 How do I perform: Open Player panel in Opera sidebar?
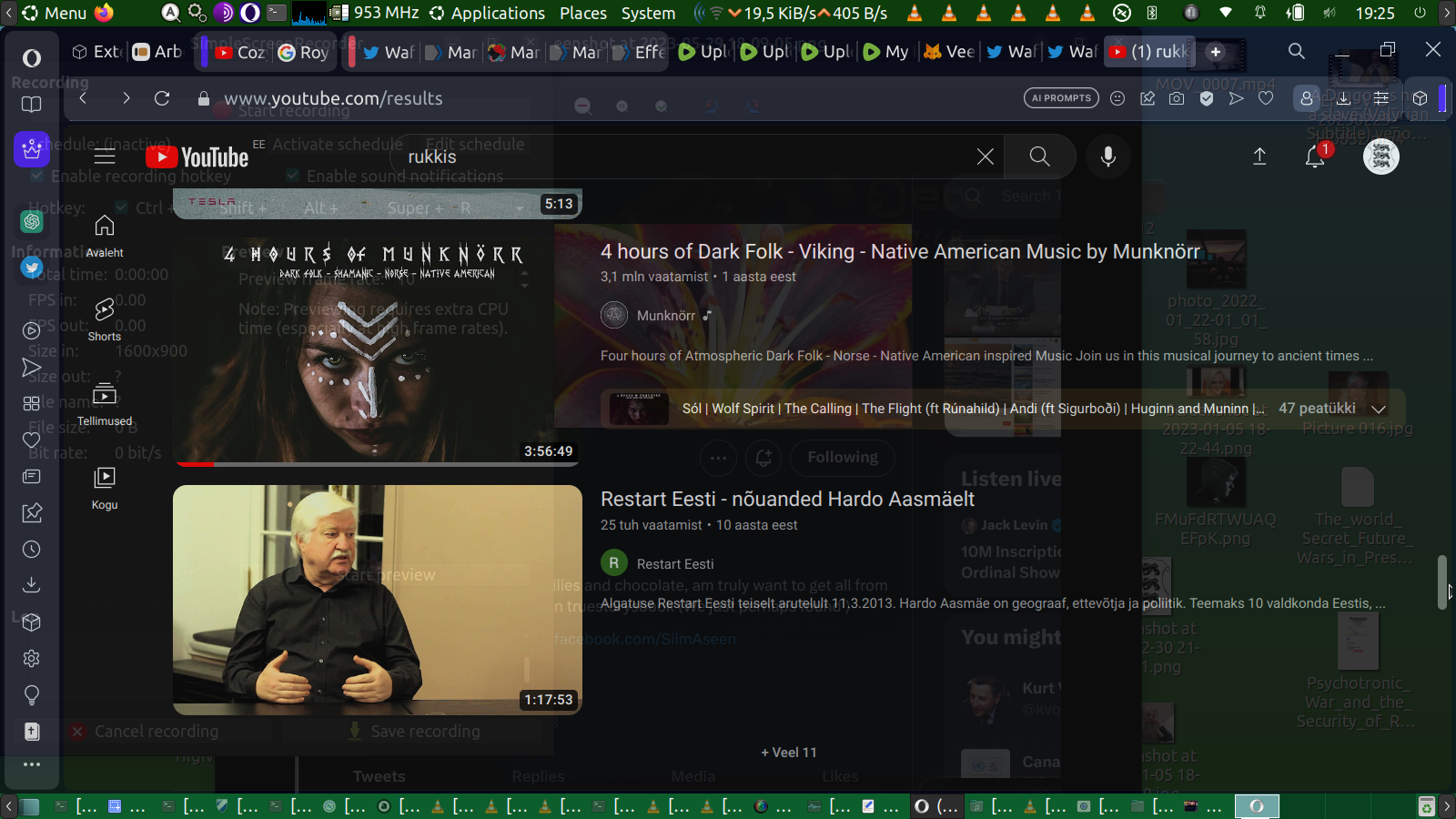click(32, 330)
